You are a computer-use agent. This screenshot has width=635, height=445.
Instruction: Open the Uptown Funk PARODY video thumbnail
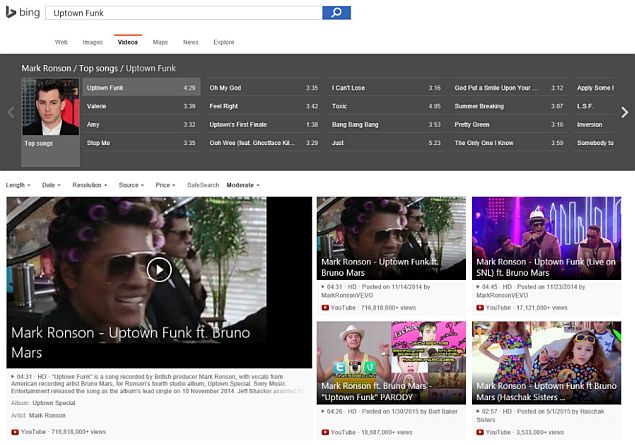coord(391,360)
